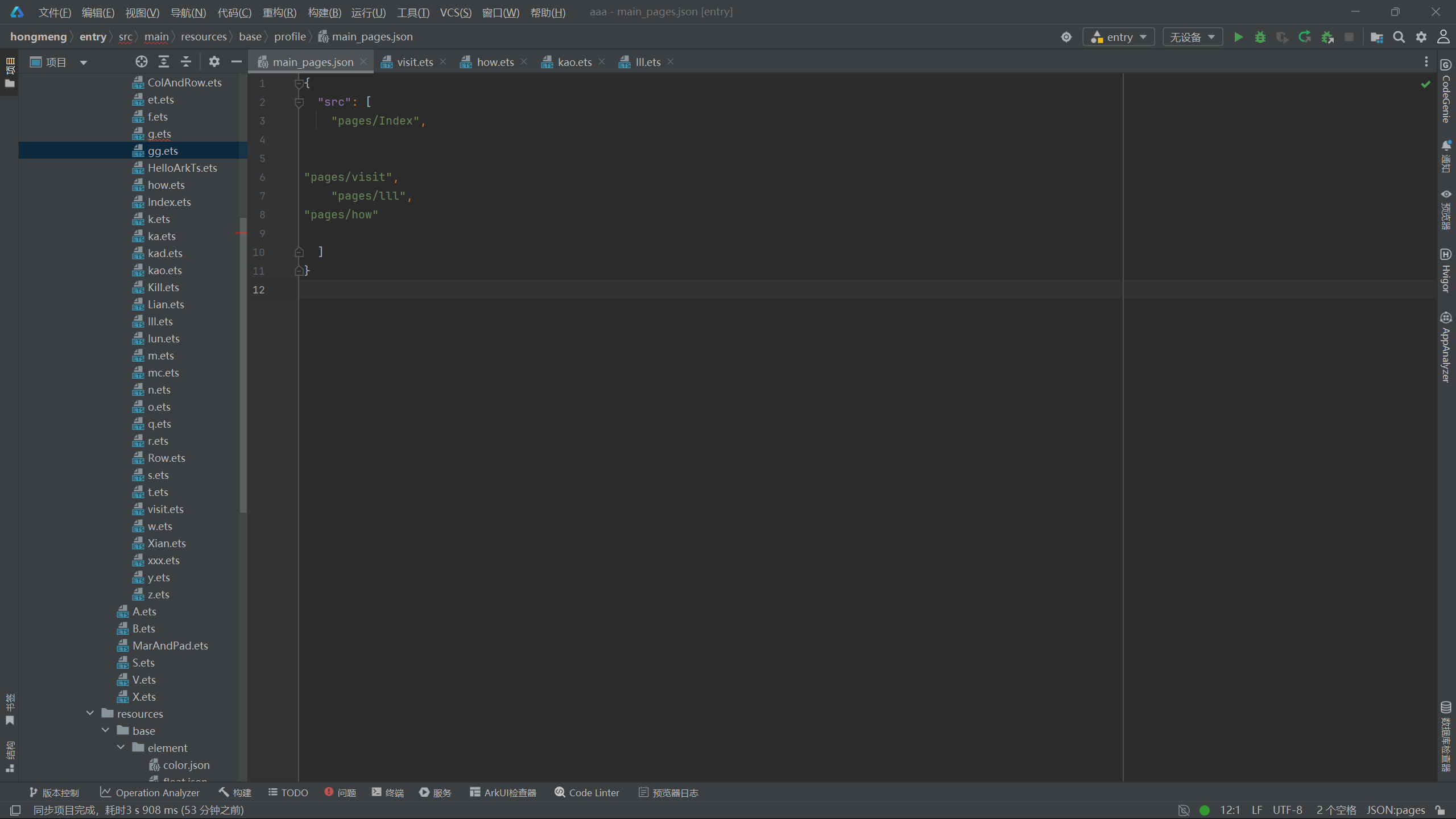Open the entry module dropdown
1456x819 pixels.
coord(1118,37)
